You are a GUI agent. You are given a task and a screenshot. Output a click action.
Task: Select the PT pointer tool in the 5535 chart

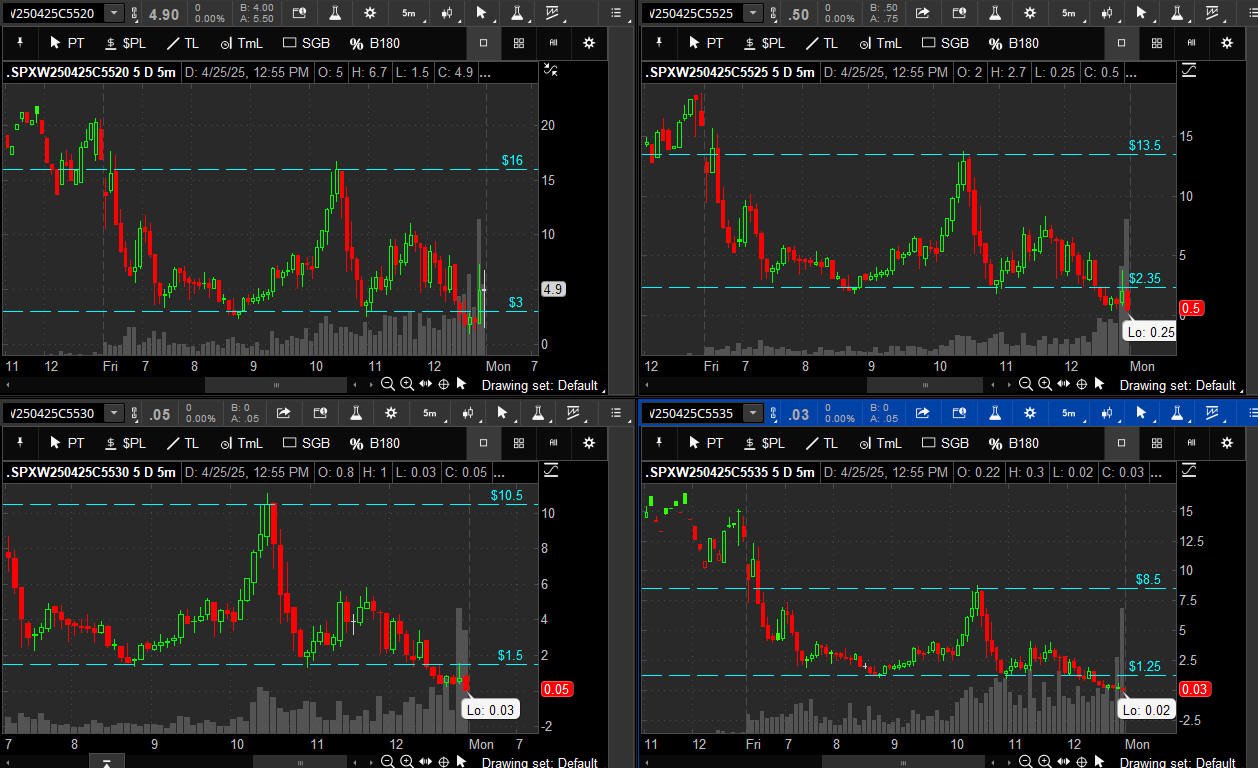pyautogui.click(x=704, y=443)
